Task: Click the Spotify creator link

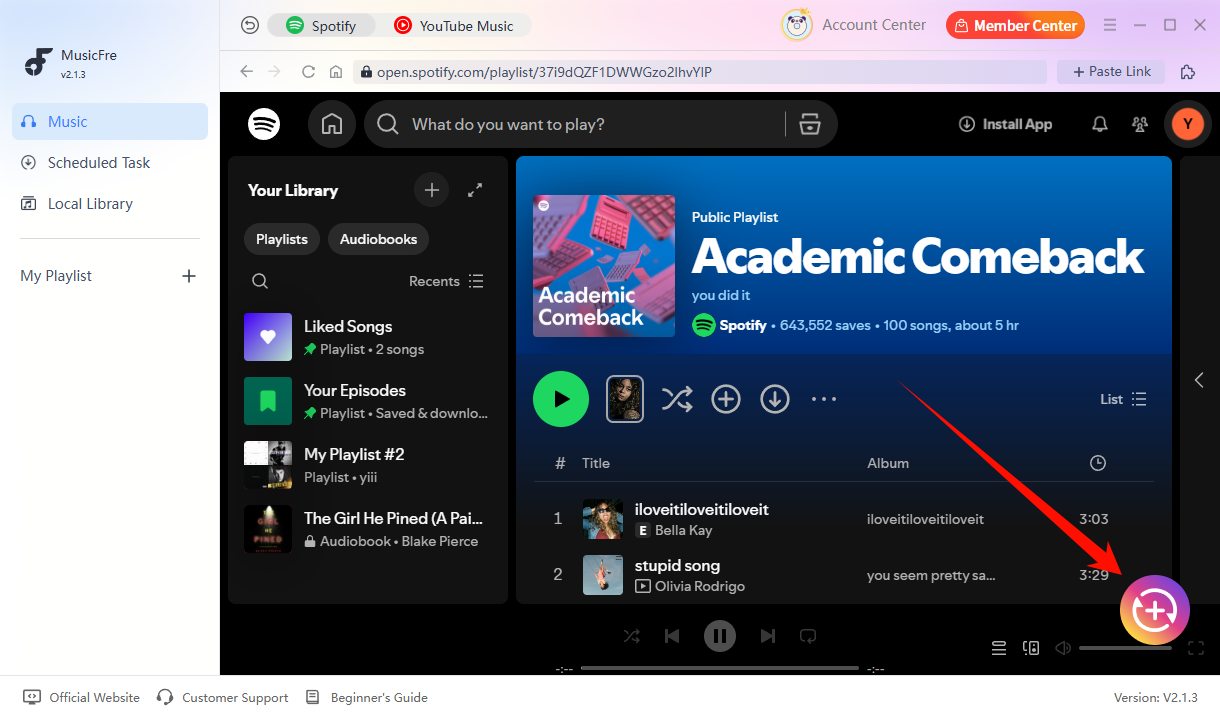Action: tap(742, 325)
